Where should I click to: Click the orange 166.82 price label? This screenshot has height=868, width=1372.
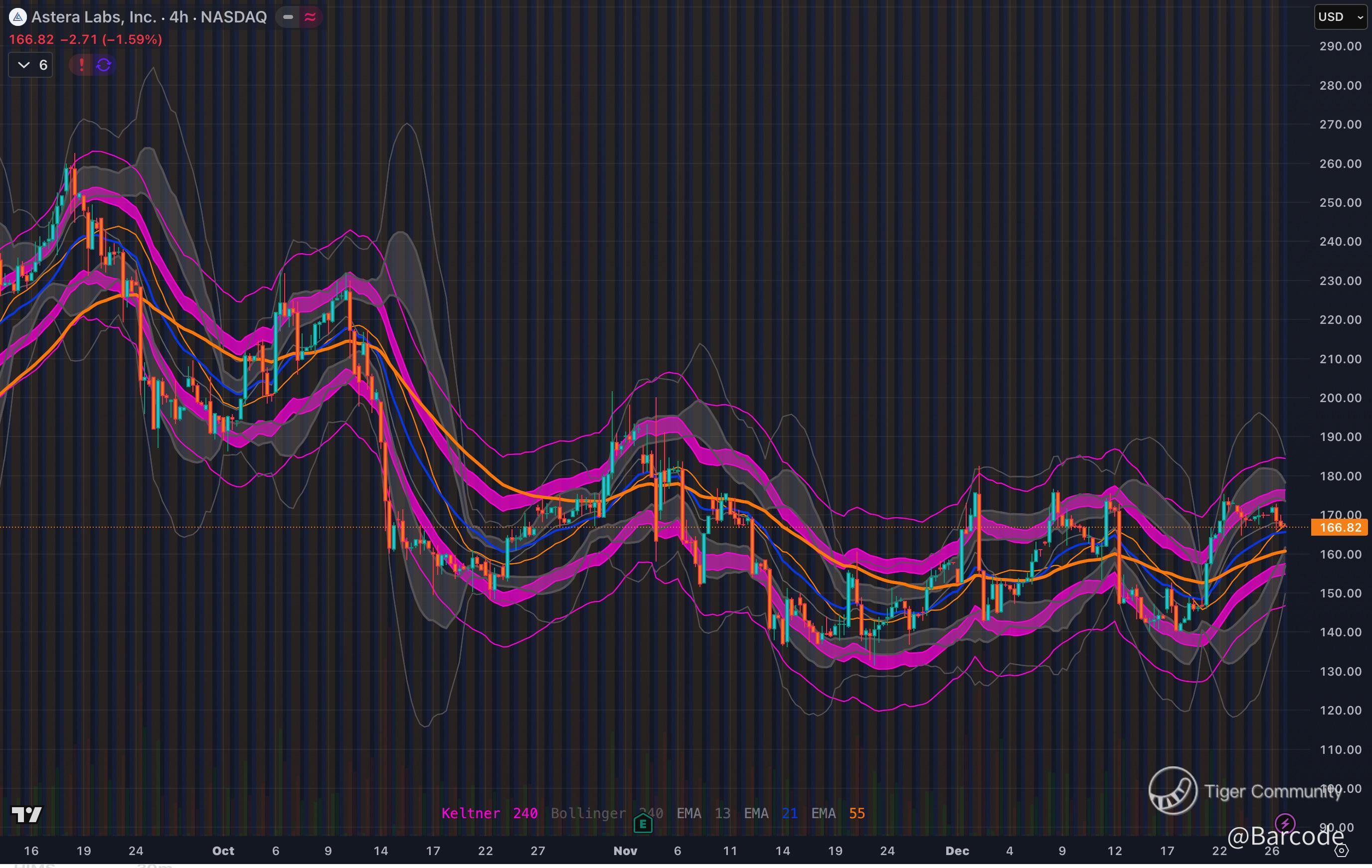point(1339,527)
